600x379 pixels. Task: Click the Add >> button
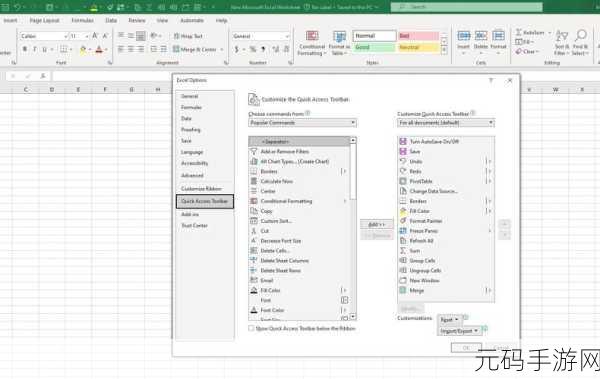(x=377, y=224)
